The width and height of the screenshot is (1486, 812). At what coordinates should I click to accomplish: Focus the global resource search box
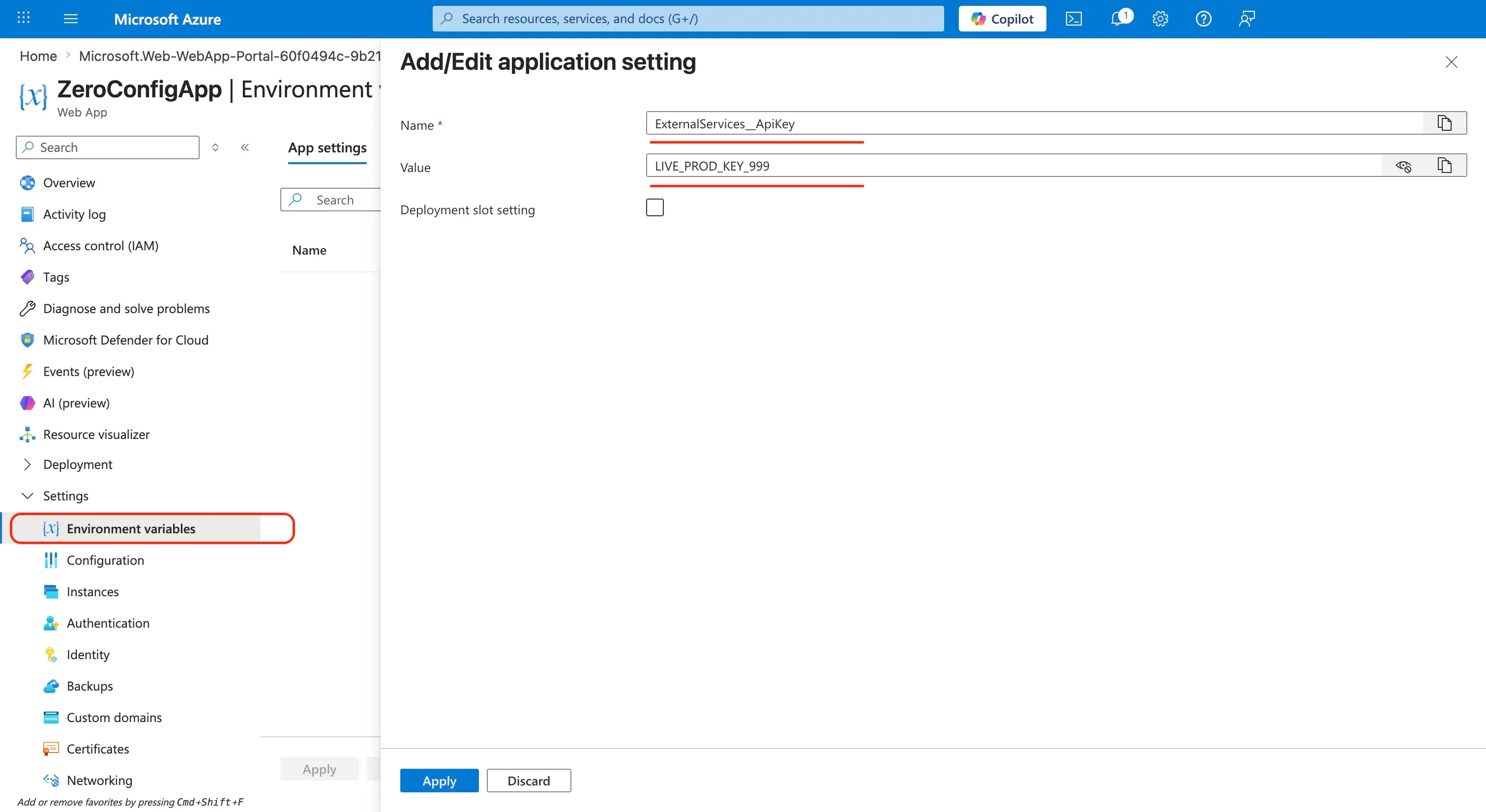coord(688,19)
